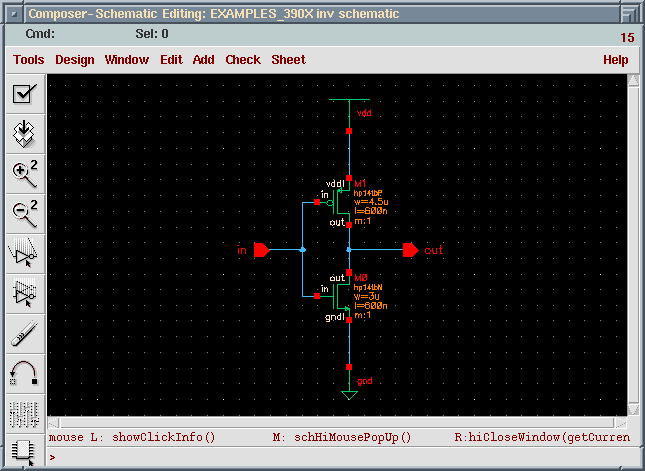Select the Zoom Out by 2 tool
Screen dimensions: 645x471
click(25, 214)
